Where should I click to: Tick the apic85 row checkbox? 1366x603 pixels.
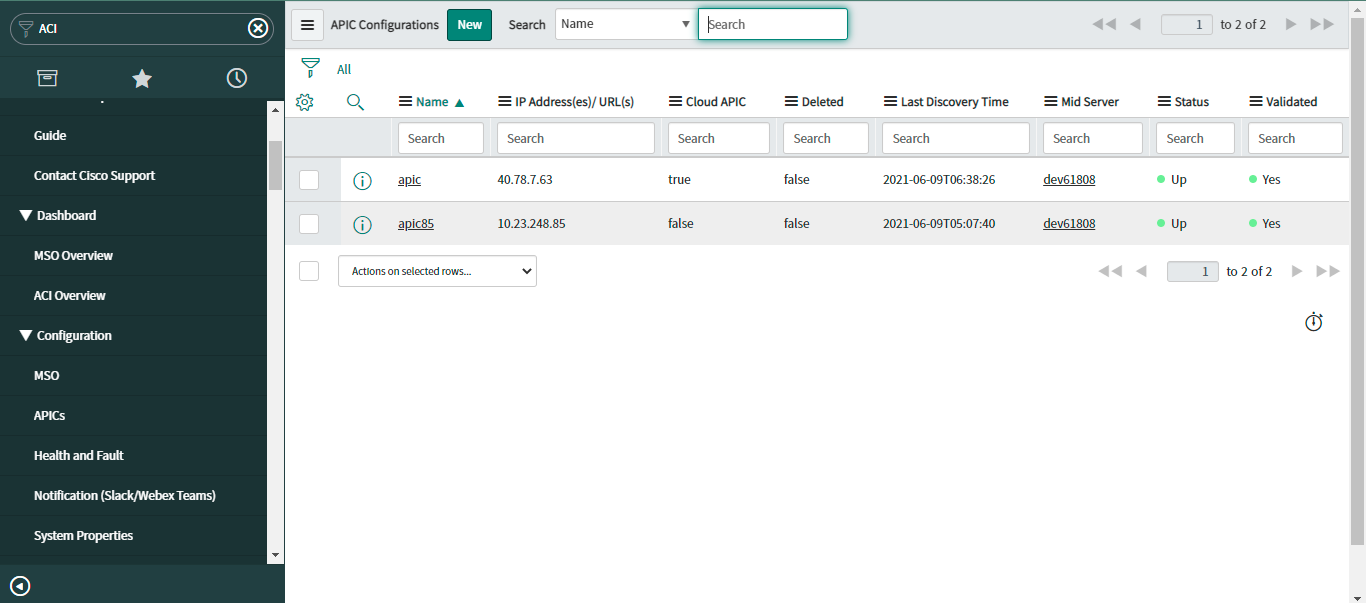309,224
